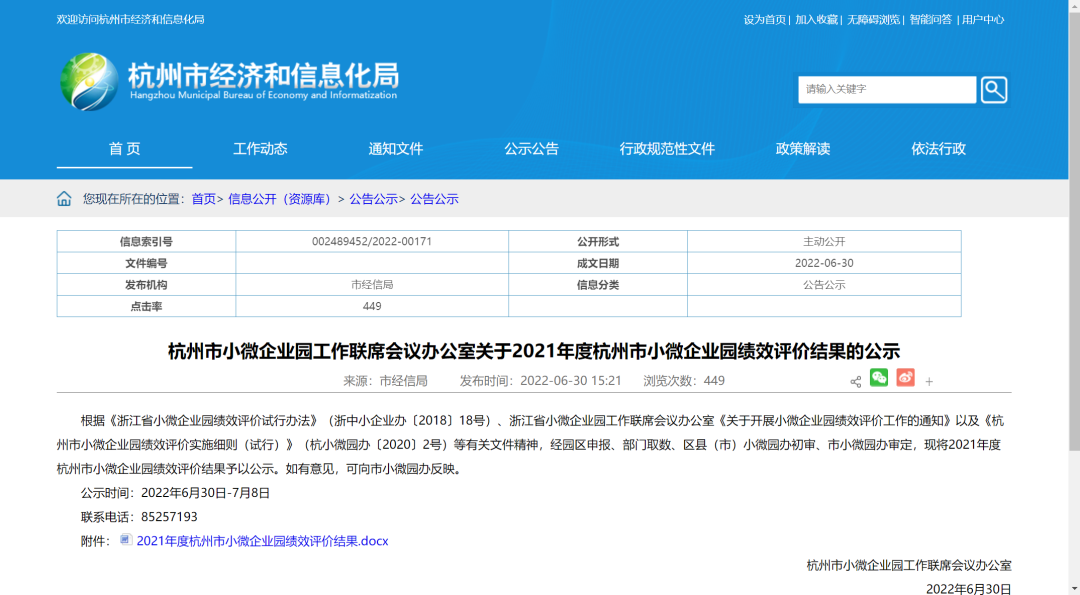
Task: Download 2021年度杭州市小微企业园绩效评价结果.docx attachment
Action: (x=262, y=541)
